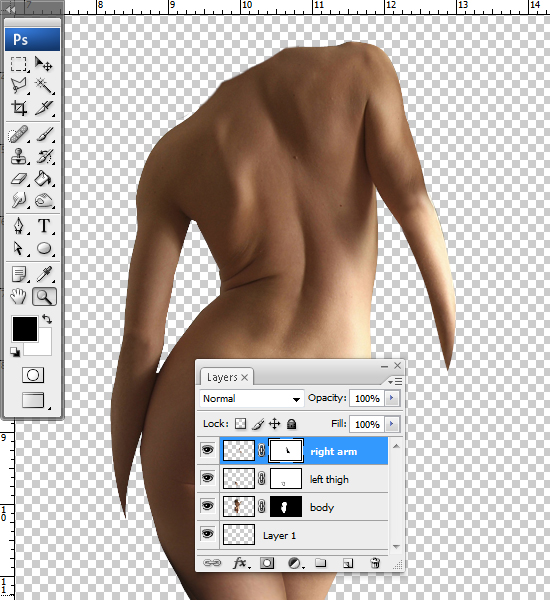The width and height of the screenshot is (550, 600).
Task: Select the Pen tool
Action: pyautogui.click(x=19, y=226)
